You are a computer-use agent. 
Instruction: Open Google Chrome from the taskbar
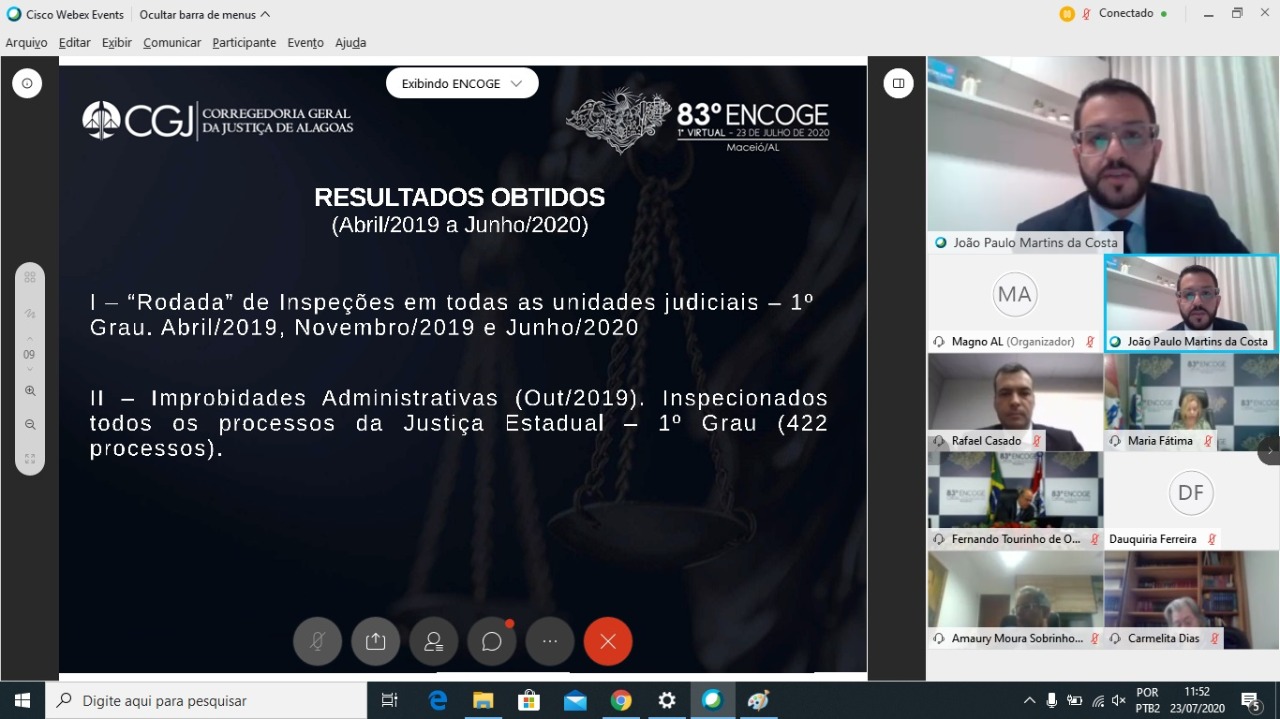pyautogui.click(x=621, y=701)
